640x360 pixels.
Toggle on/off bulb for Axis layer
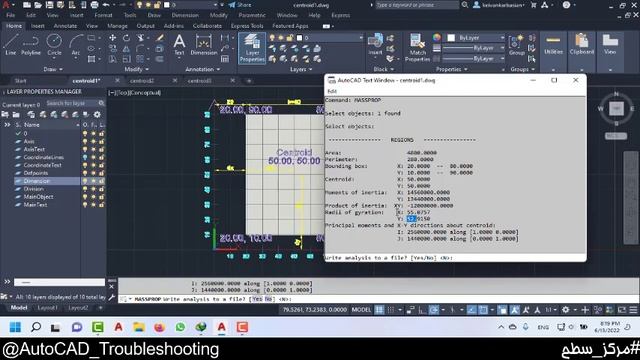[x=85, y=141]
